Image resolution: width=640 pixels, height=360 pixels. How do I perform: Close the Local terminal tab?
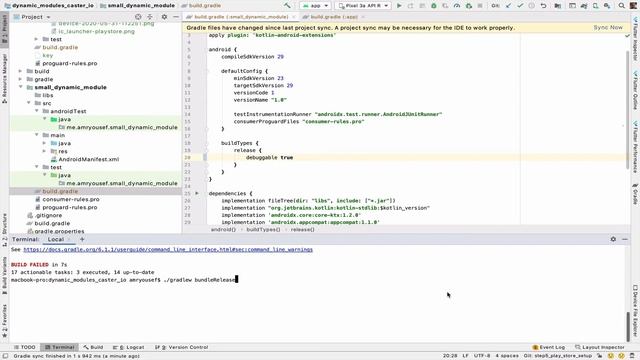click(69, 239)
